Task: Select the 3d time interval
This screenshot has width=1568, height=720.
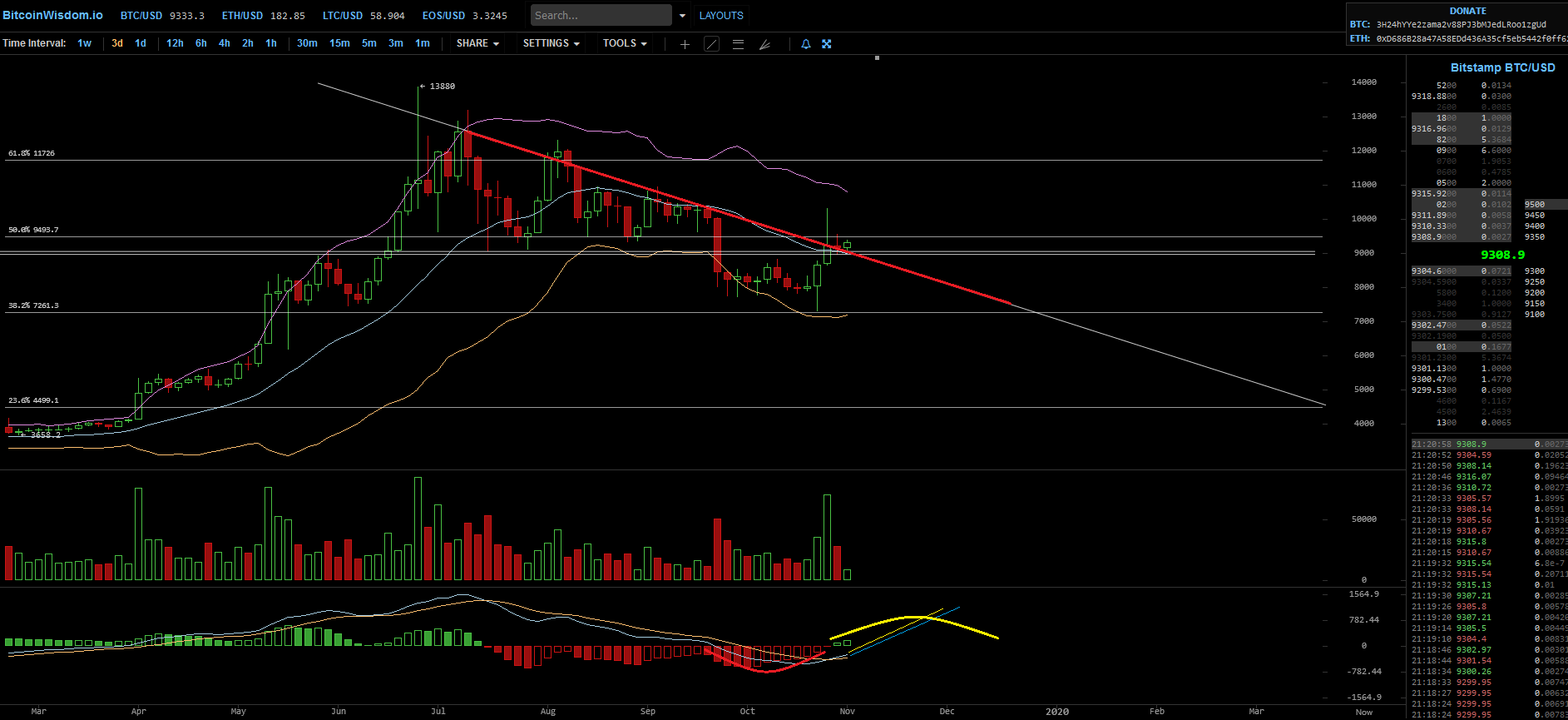Action: [117, 43]
